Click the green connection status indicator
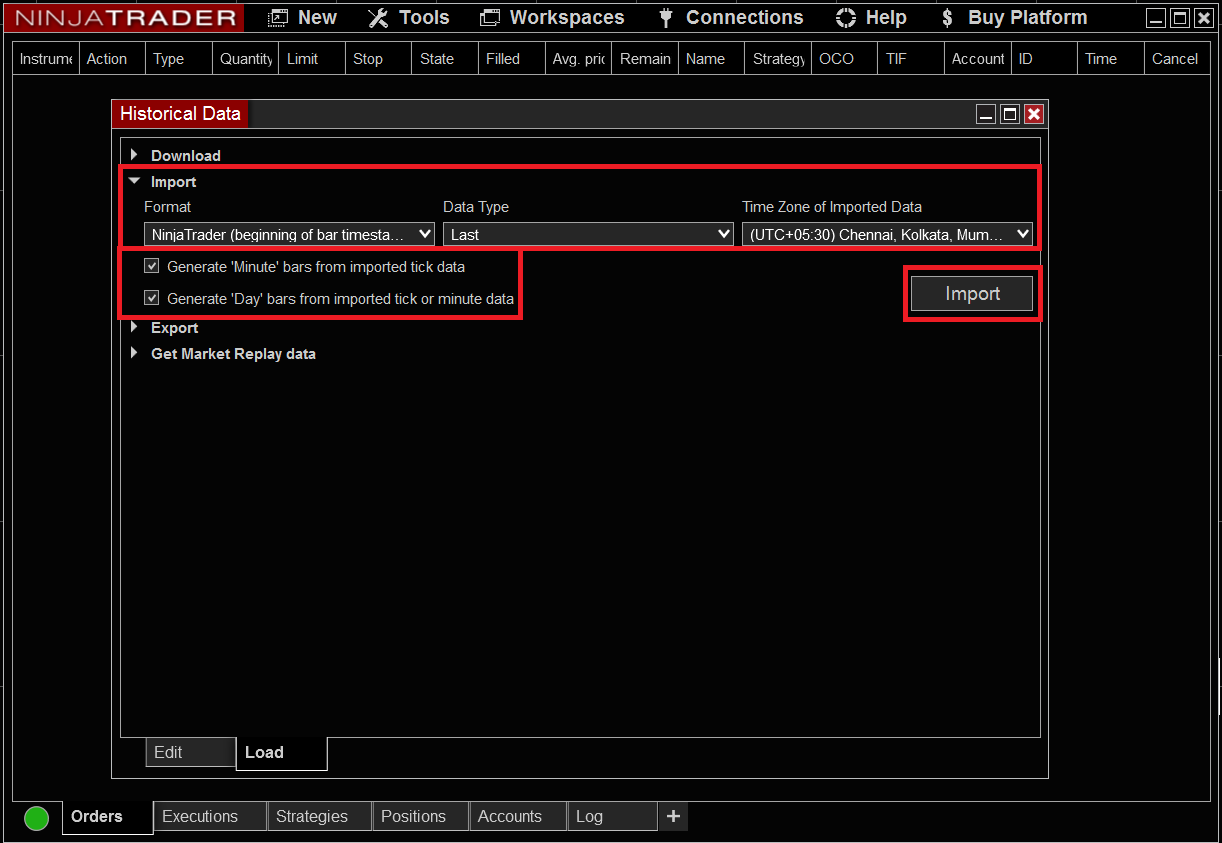Screen dimensions: 1222x843 pyautogui.click(x=36, y=818)
